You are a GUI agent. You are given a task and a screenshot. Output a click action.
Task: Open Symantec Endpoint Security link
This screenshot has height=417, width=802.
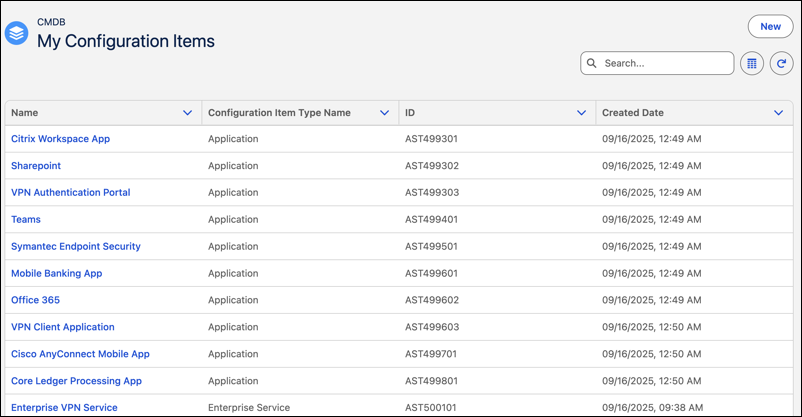[x=76, y=246]
